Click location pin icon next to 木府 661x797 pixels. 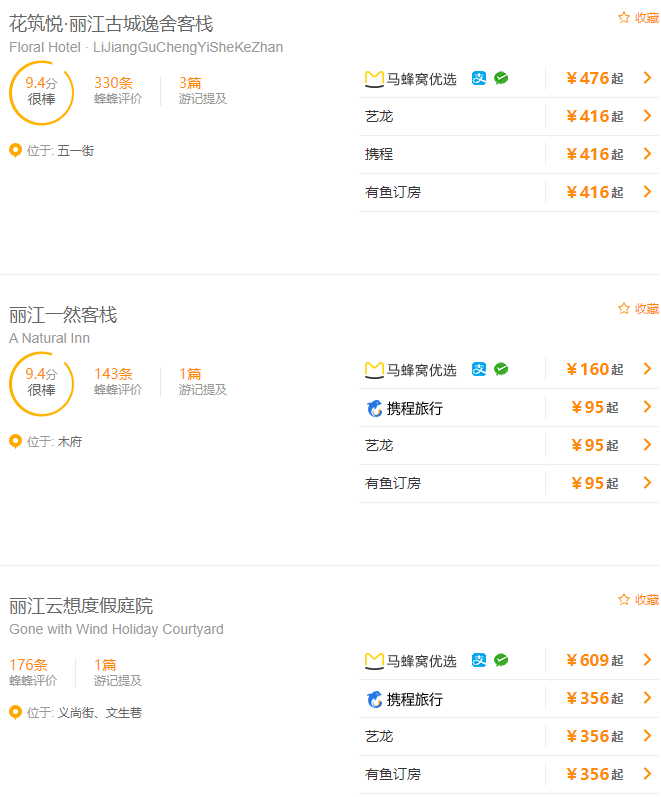point(15,441)
